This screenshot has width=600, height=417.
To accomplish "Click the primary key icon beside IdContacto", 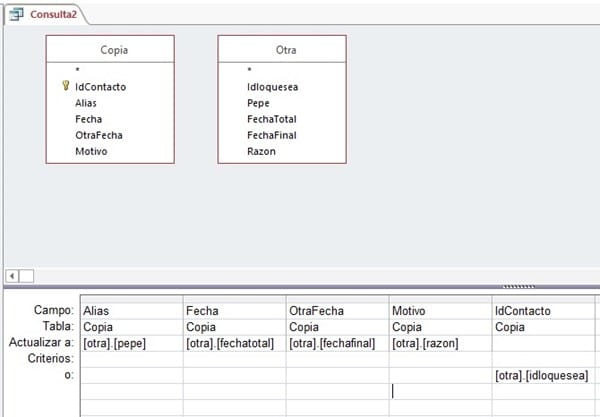I will pyautogui.click(x=65, y=87).
